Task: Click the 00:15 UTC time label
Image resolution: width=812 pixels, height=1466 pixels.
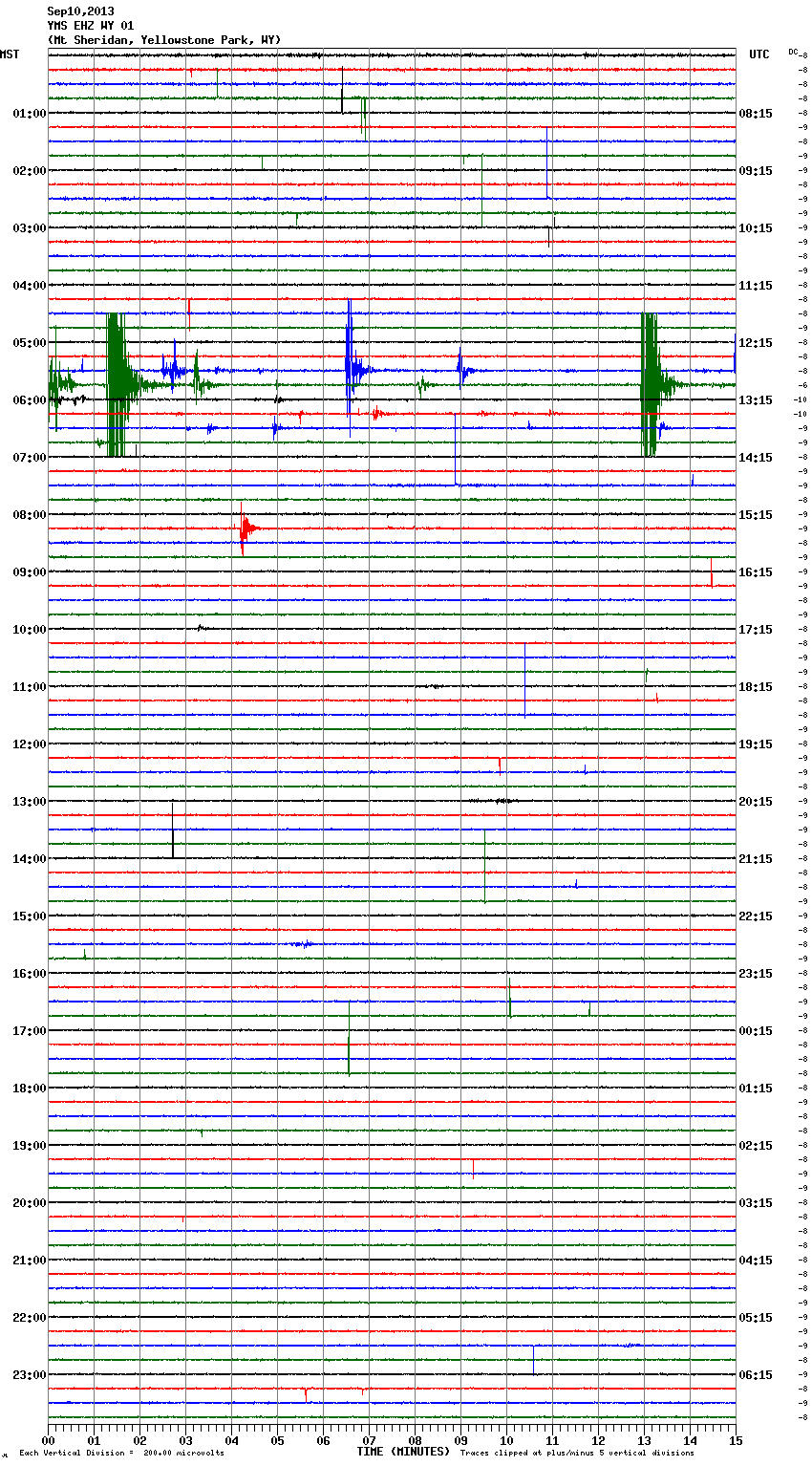Action: [x=756, y=1031]
